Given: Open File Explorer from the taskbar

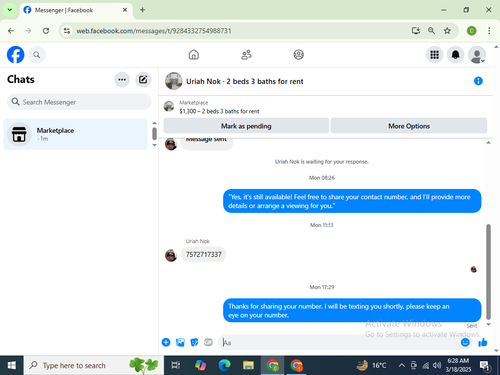Looking at the screenshot, I should [248, 365].
